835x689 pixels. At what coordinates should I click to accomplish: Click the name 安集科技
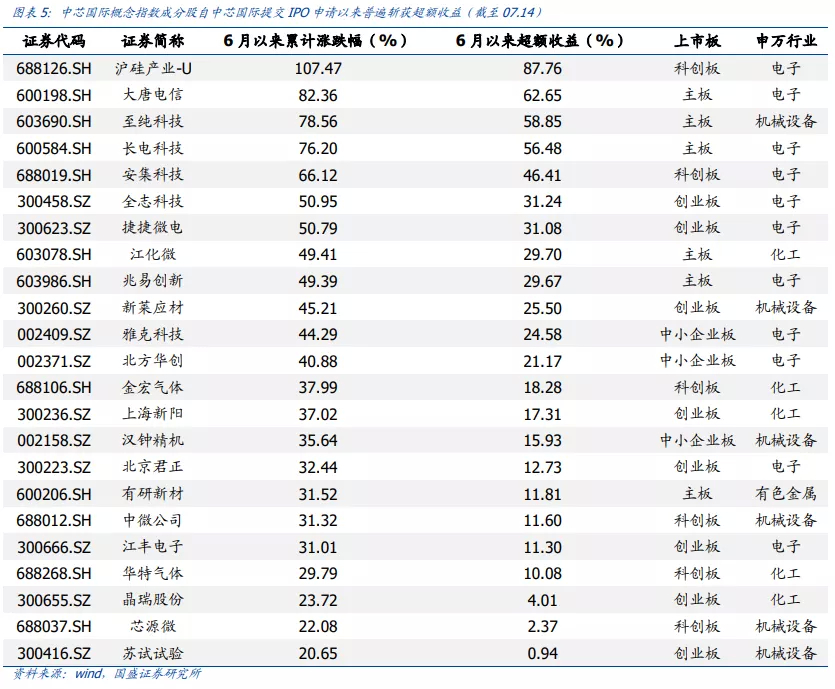tap(153, 175)
